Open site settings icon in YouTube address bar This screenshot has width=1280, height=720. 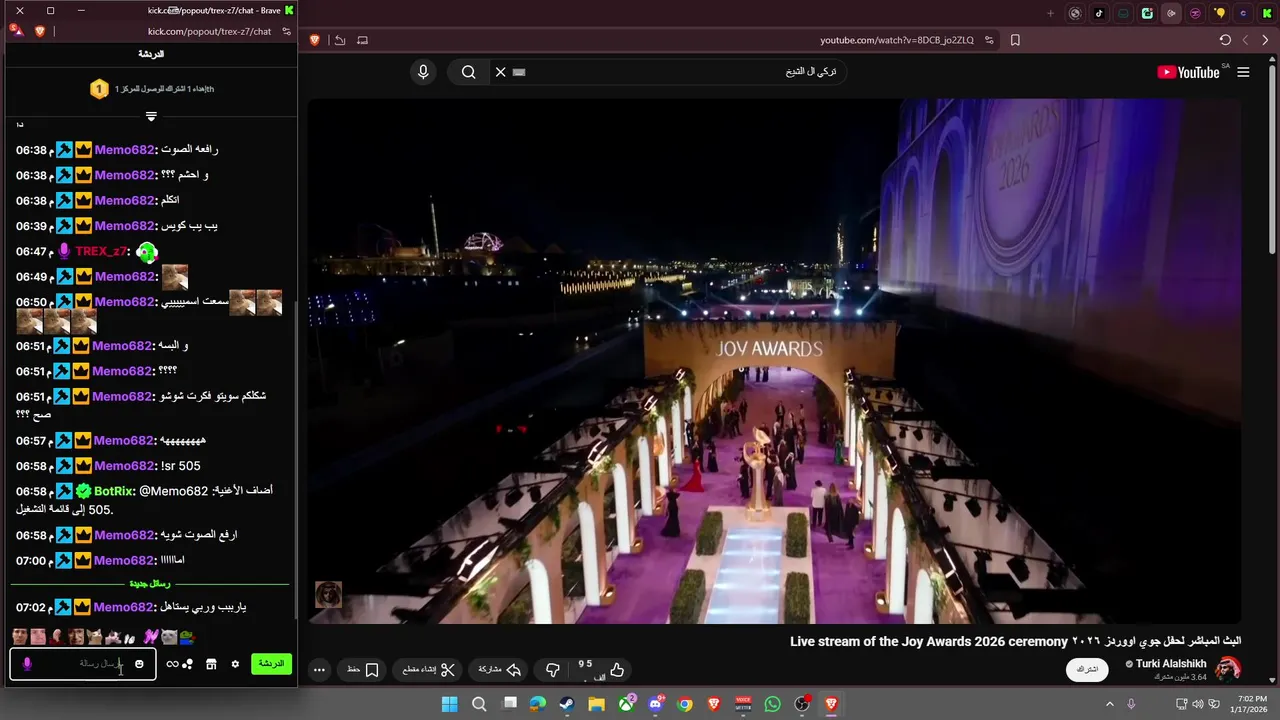pyautogui.click(x=989, y=40)
